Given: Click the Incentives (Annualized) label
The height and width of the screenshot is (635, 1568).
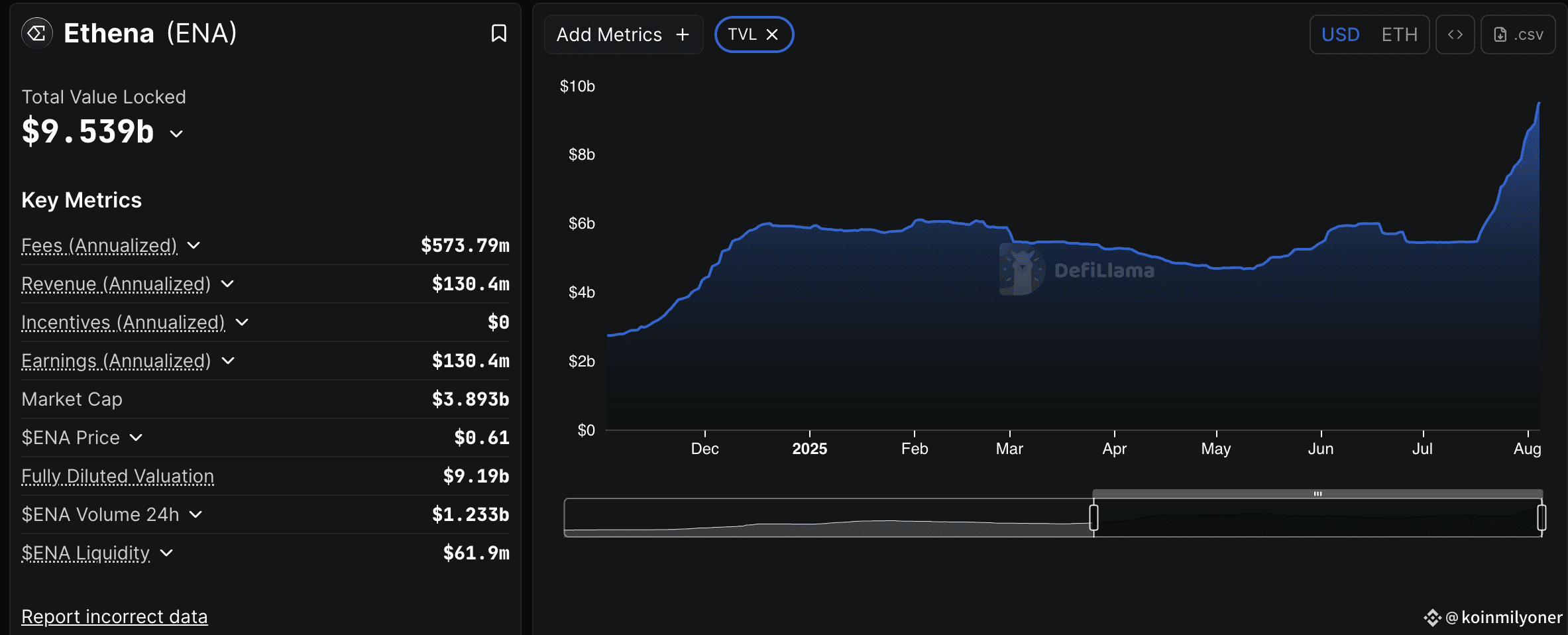Looking at the screenshot, I should click(123, 323).
